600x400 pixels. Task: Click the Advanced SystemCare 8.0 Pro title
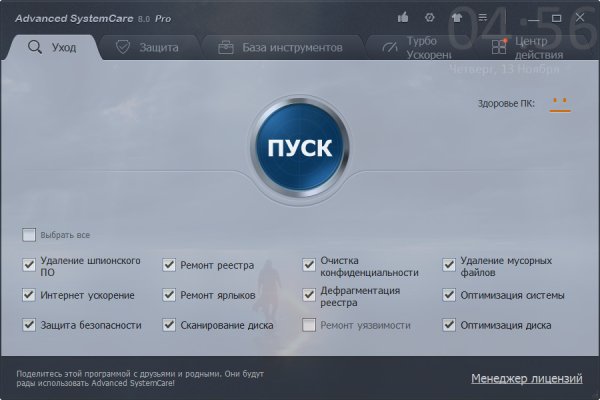click(93, 18)
